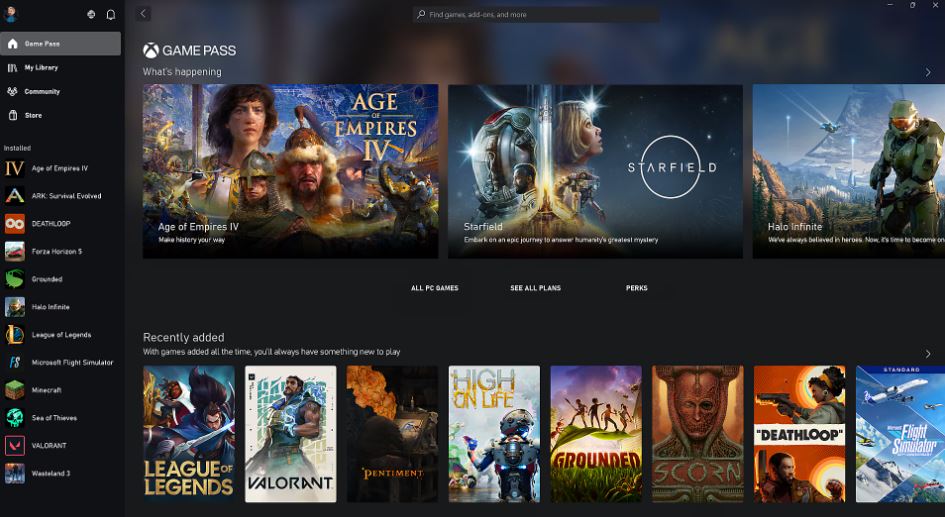Open the Pentiment game tile
The image size is (945, 517).
[392, 434]
